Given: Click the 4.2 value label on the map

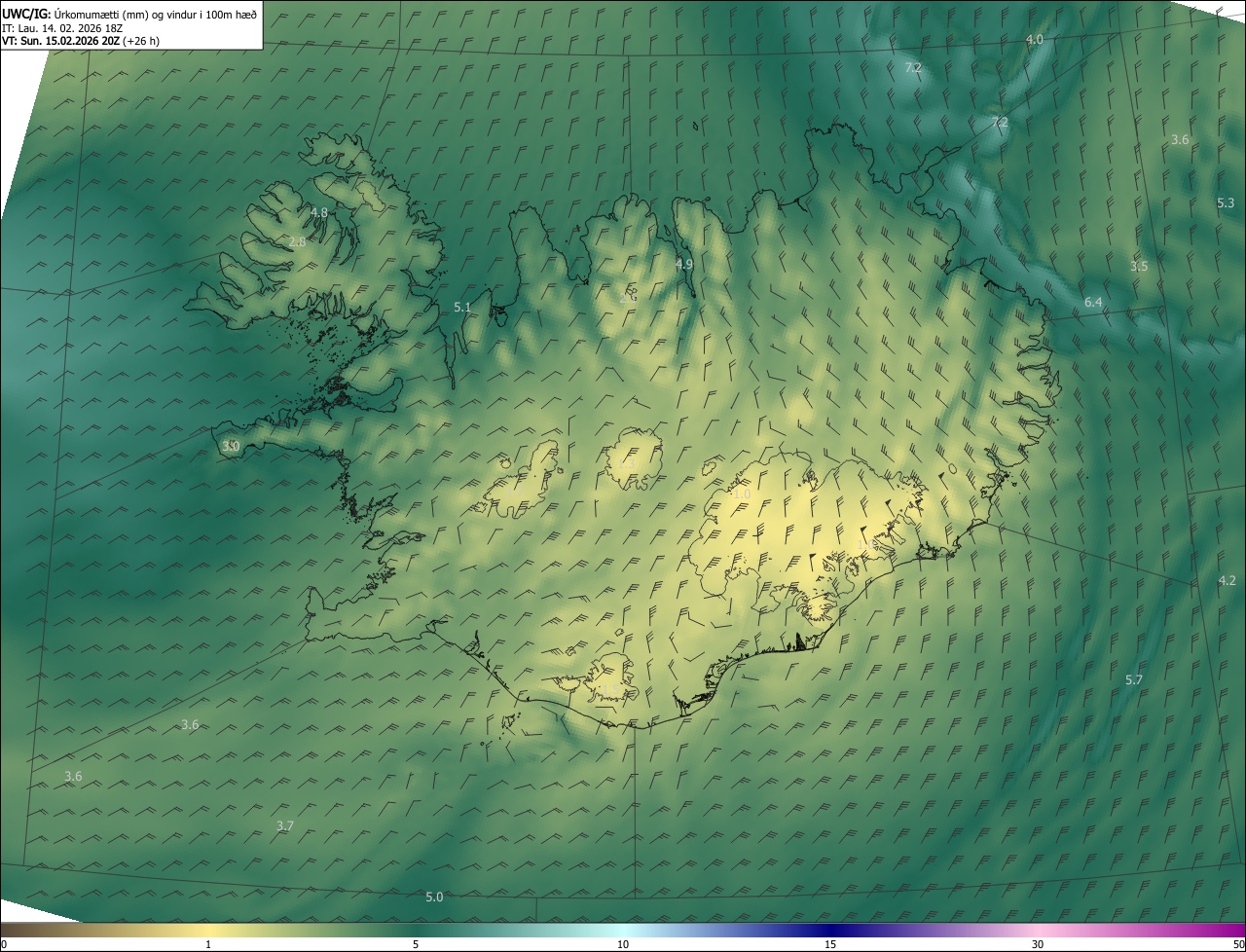Looking at the screenshot, I should (x=1228, y=581).
